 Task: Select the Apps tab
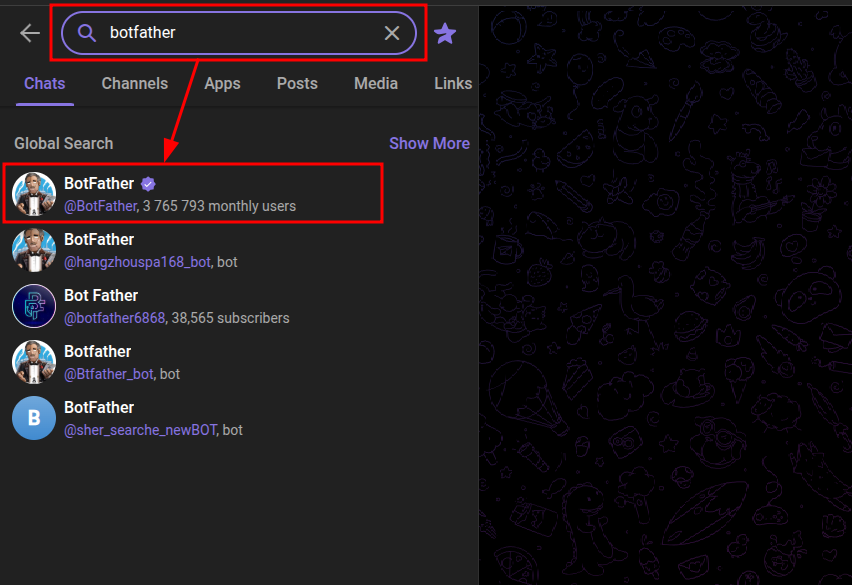pyautogui.click(x=222, y=84)
